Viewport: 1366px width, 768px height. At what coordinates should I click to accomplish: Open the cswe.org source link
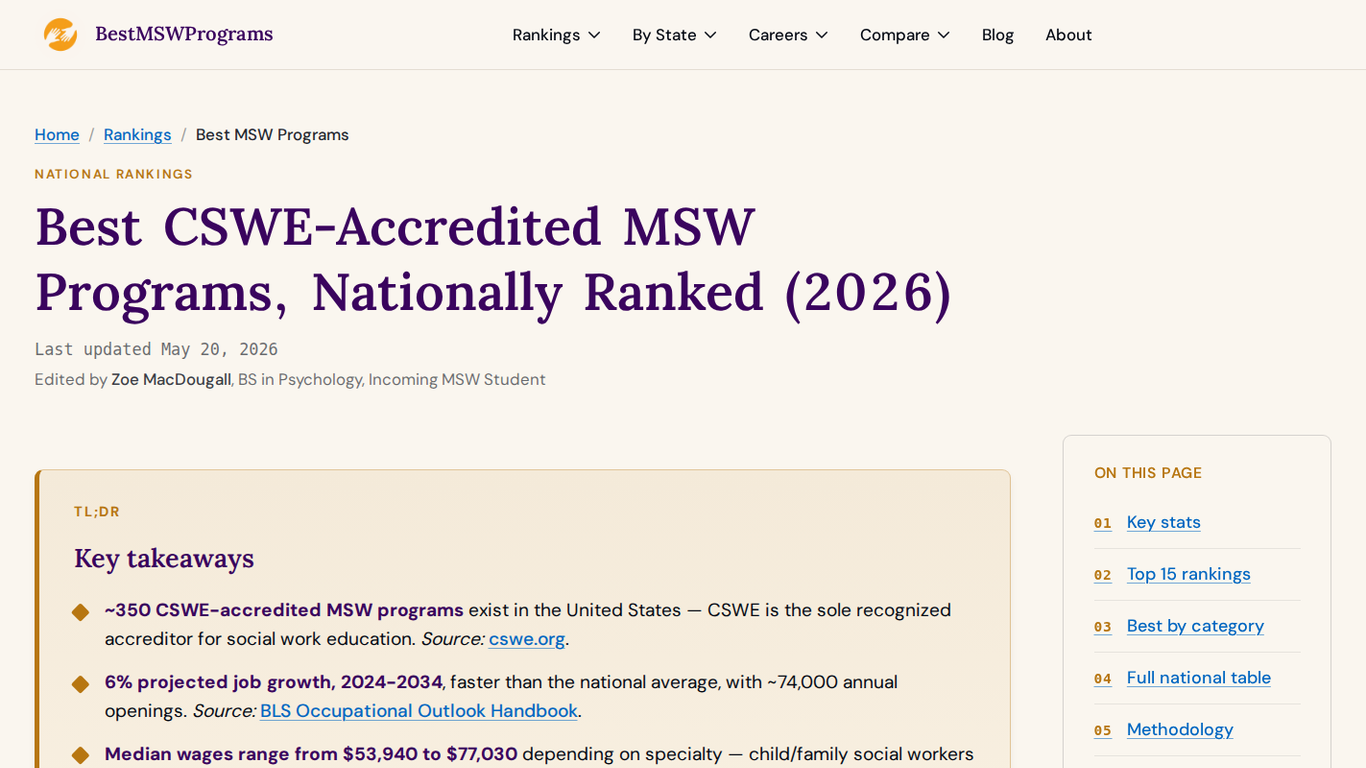(527, 639)
